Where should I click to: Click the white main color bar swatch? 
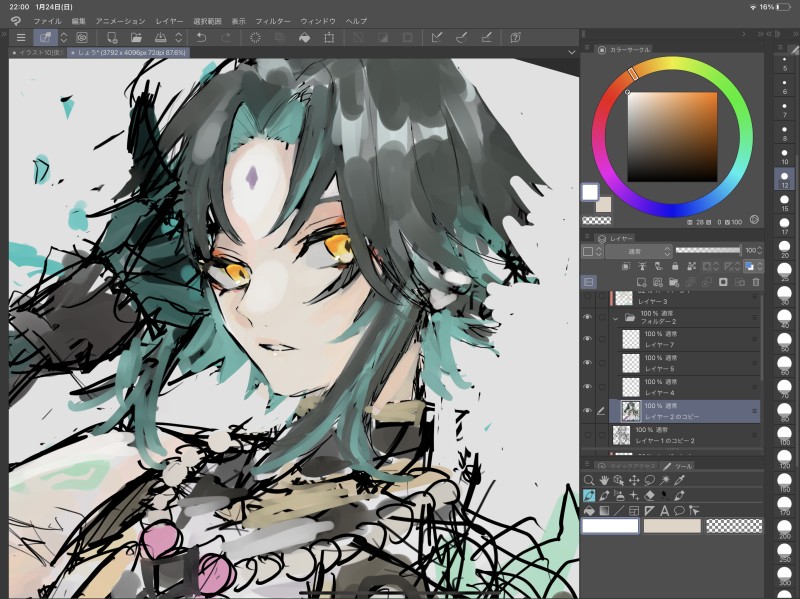tap(610, 526)
